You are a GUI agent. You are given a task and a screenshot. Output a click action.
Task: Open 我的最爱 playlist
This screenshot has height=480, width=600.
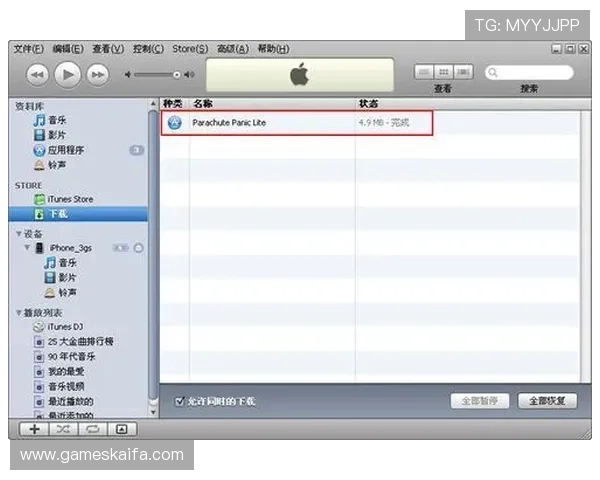(x=59, y=372)
